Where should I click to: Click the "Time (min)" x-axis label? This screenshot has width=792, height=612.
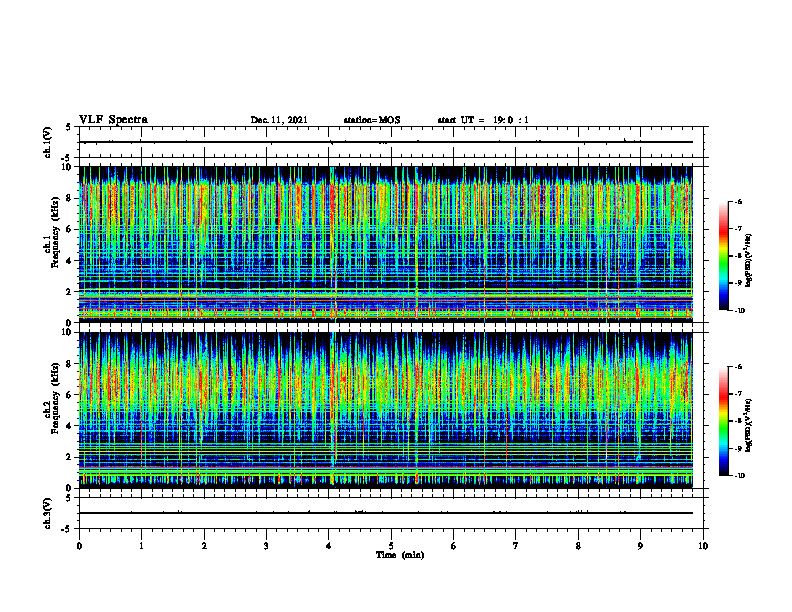400,555
